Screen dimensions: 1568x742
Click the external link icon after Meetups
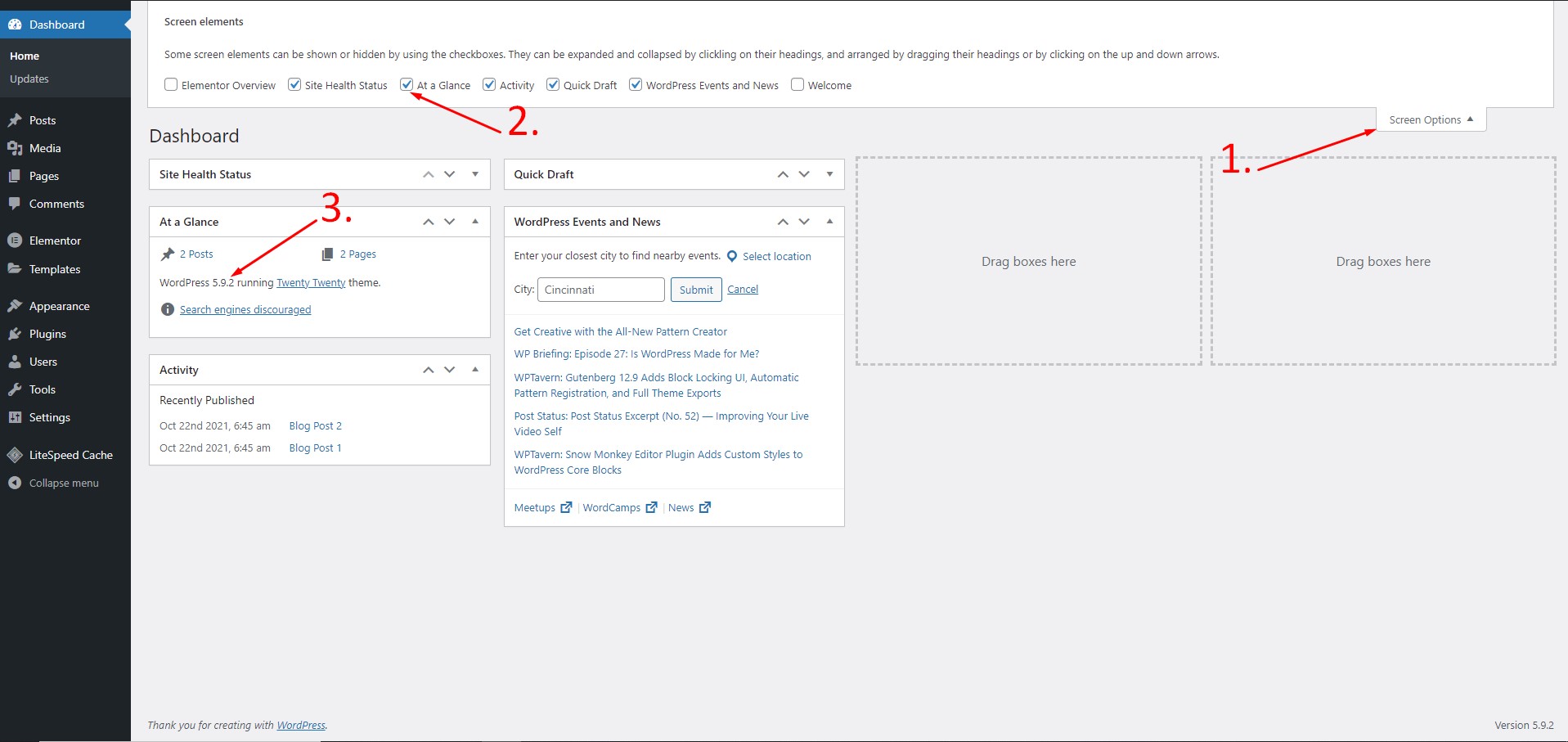click(x=566, y=507)
